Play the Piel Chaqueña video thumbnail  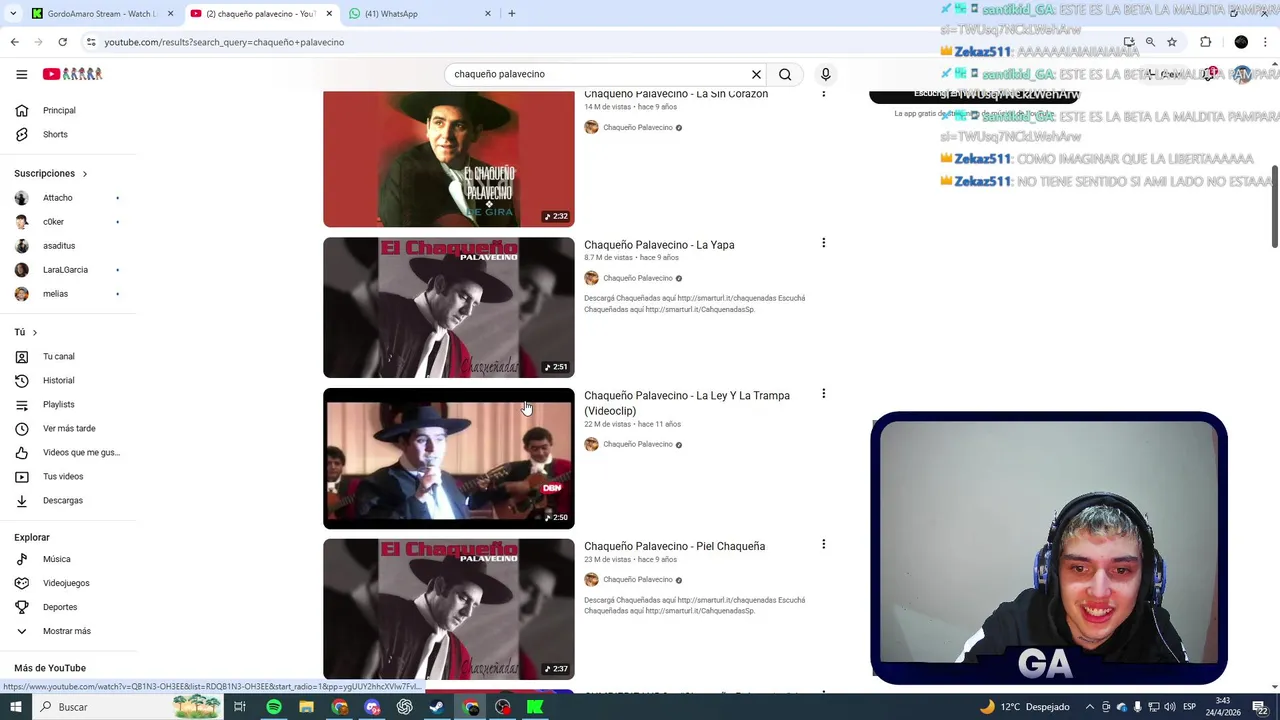click(x=449, y=609)
